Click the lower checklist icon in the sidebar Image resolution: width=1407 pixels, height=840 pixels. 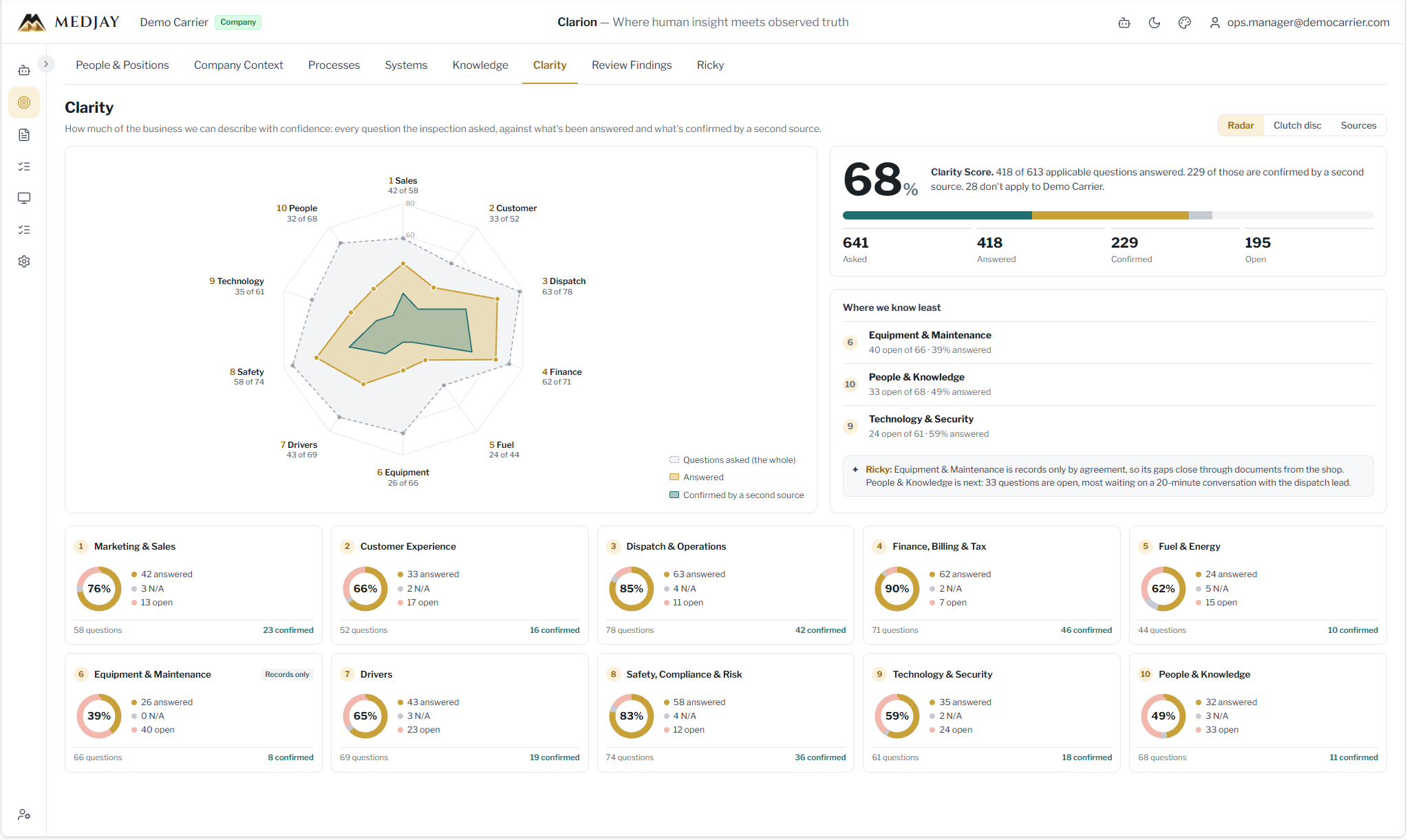(x=24, y=230)
